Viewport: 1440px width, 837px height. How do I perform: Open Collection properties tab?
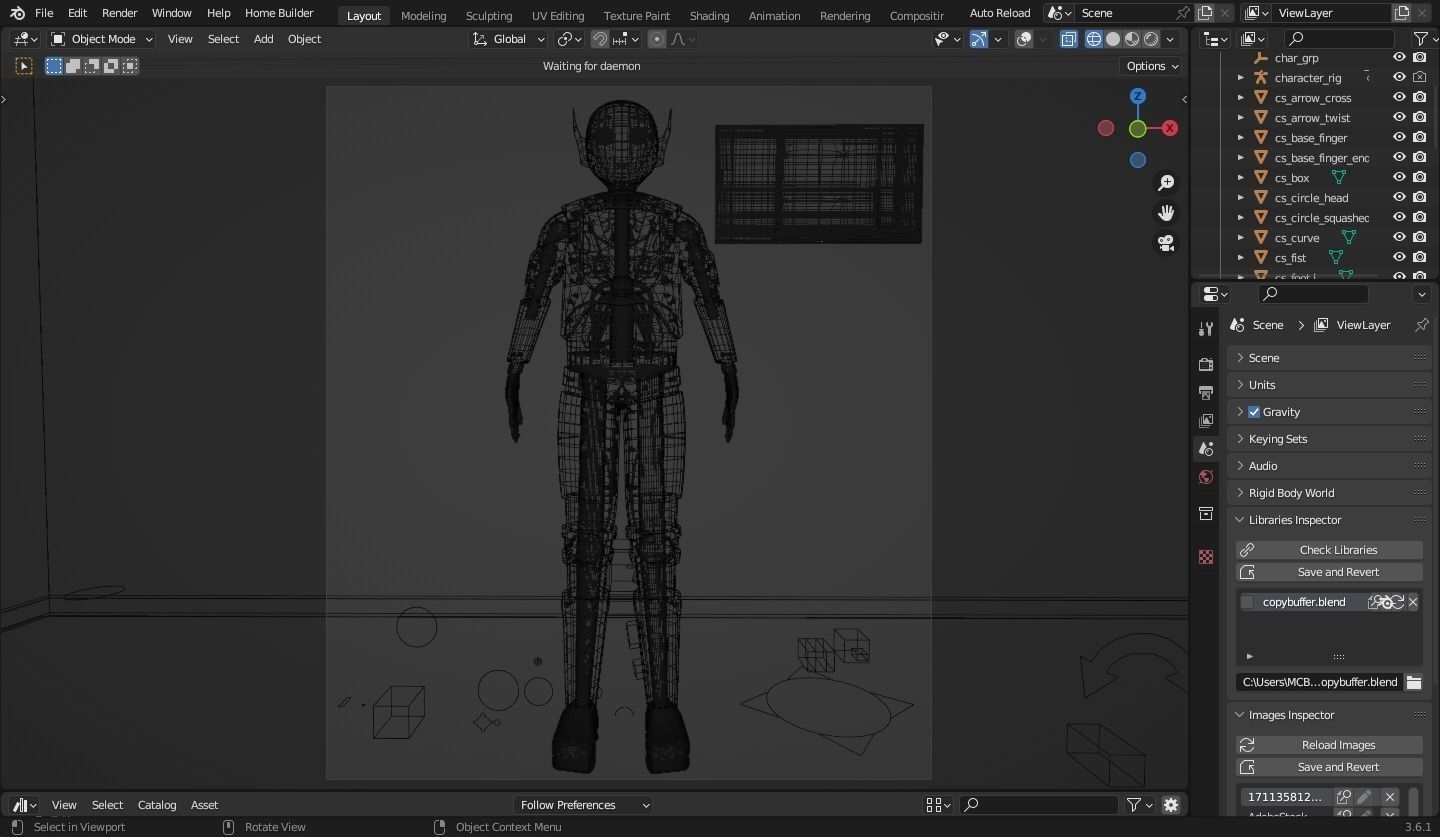[1206, 513]
